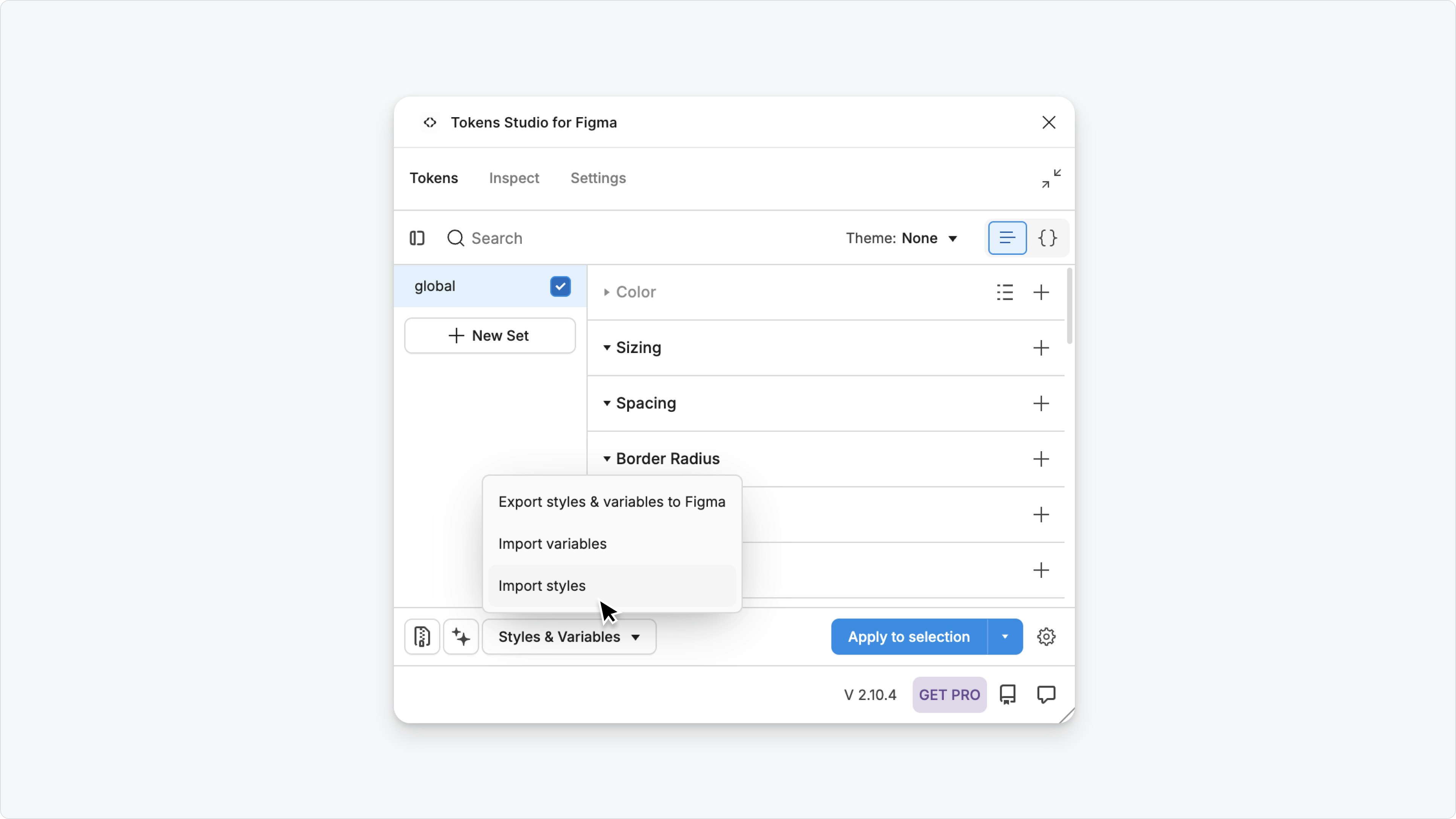This screenshot has height=819, width=1456.
Task: Expand the Color section
Action: (x=607, y=292)
